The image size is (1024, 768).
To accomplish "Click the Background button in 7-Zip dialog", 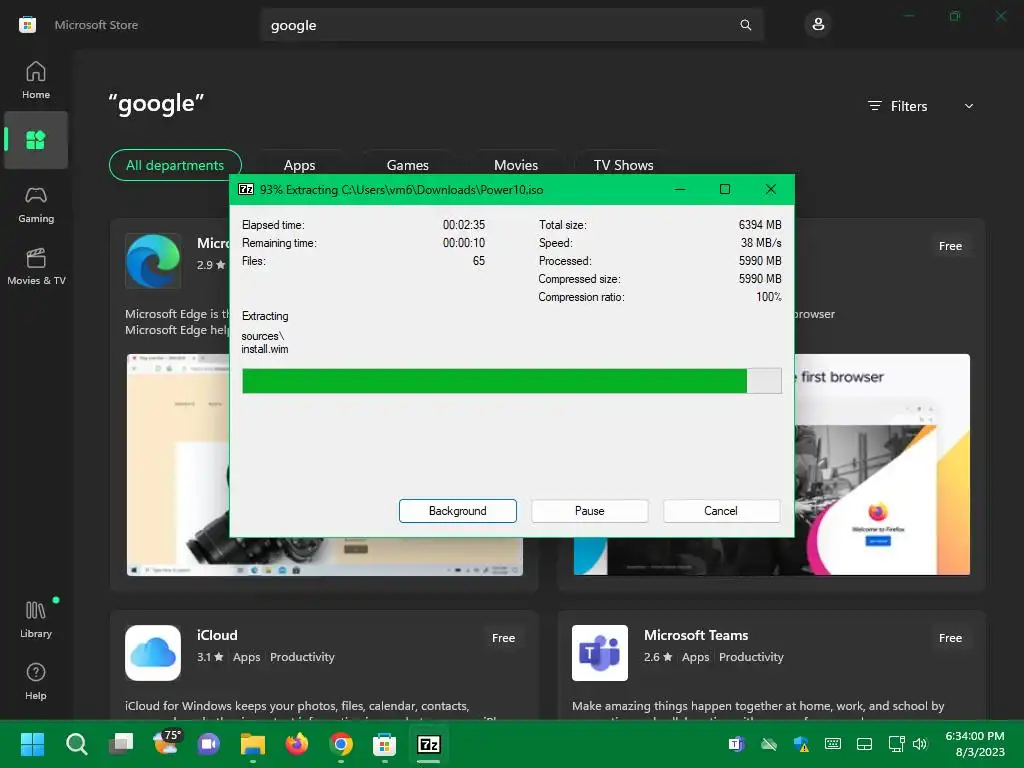I will pyautogui.click(x=458, y=511).
